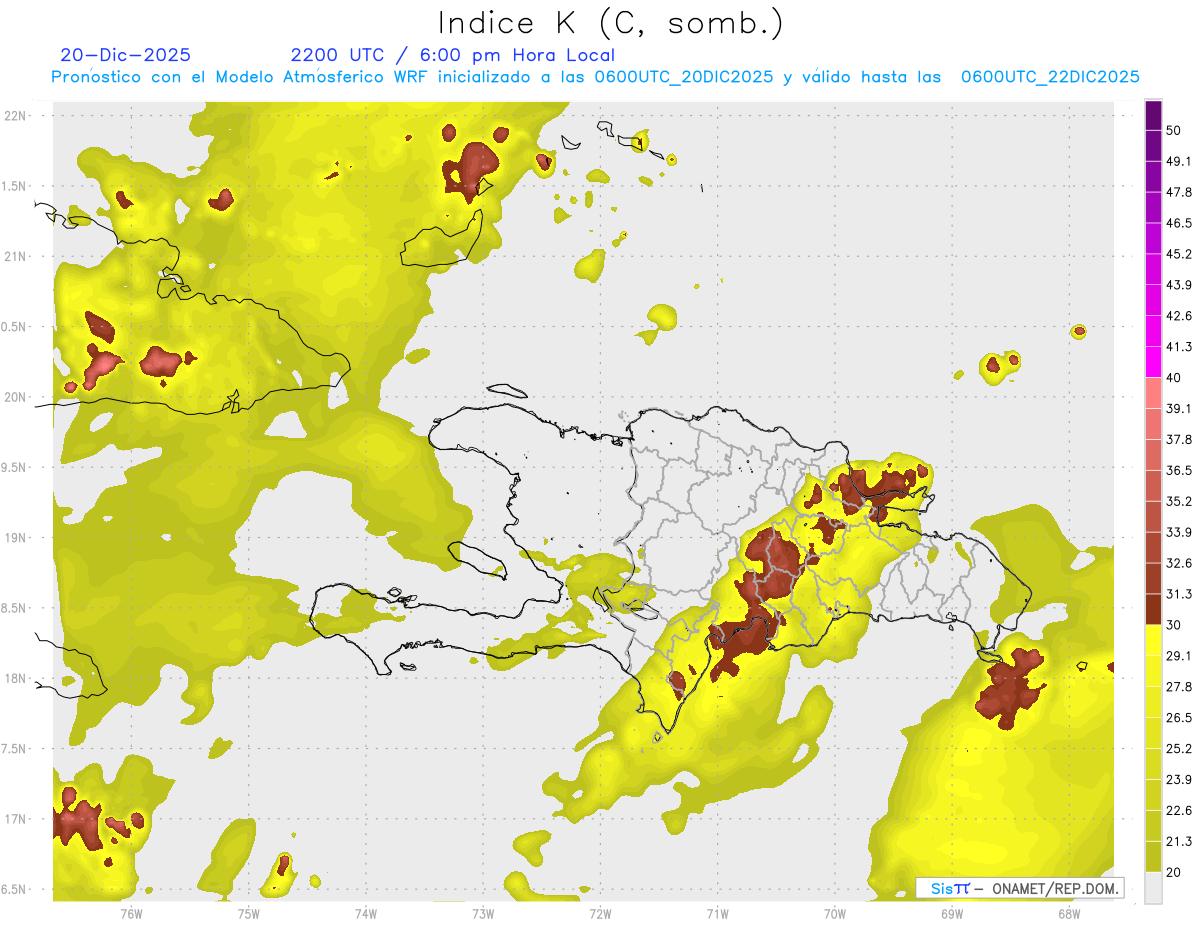This screenshot has height=927, width=1200.
Task: Click the latitude label "20N"
Action: (15, 397)
